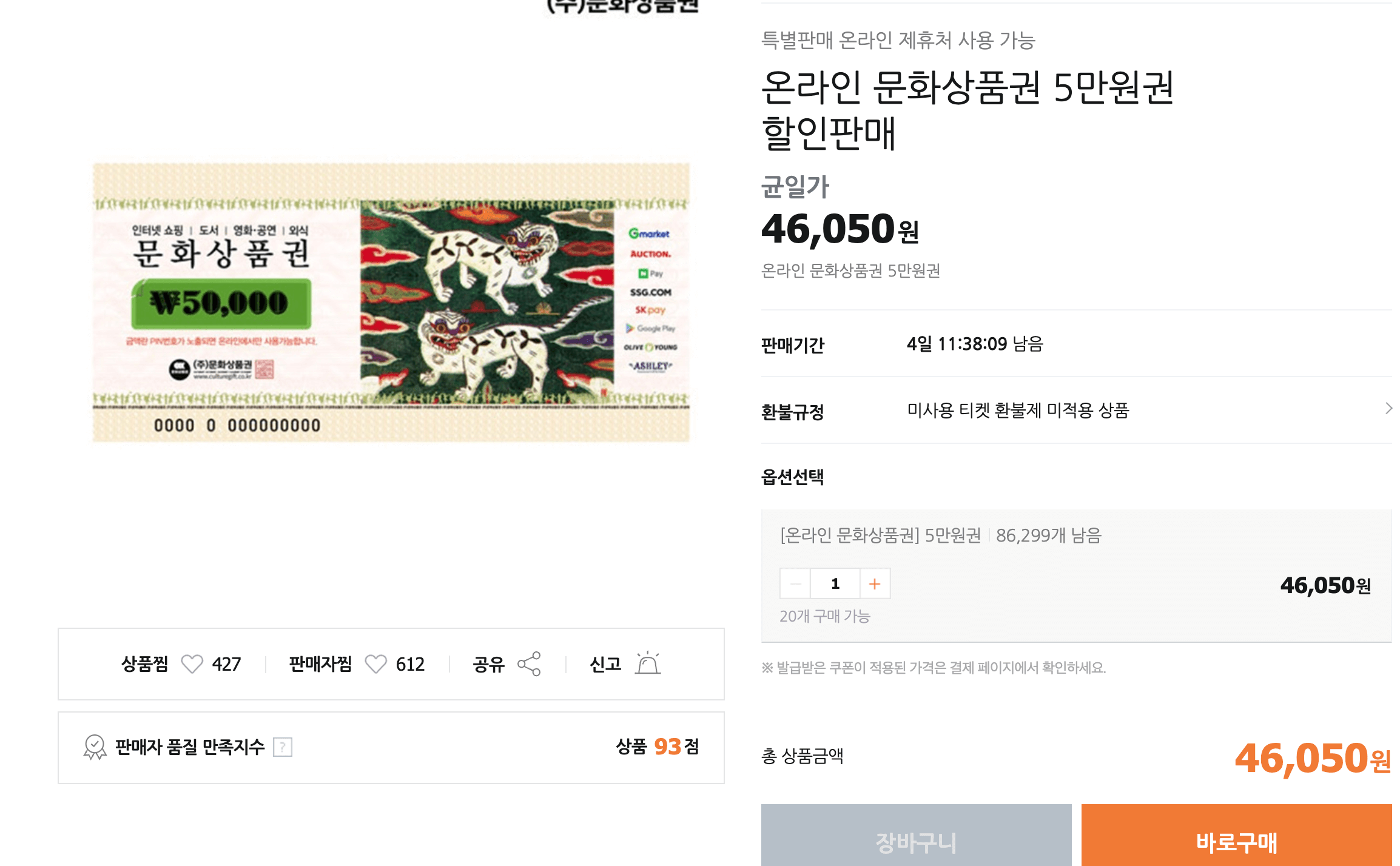The image size is (1400, 866).
Task: Click the 신고 siren icon
Action: (x=647, y=663)
